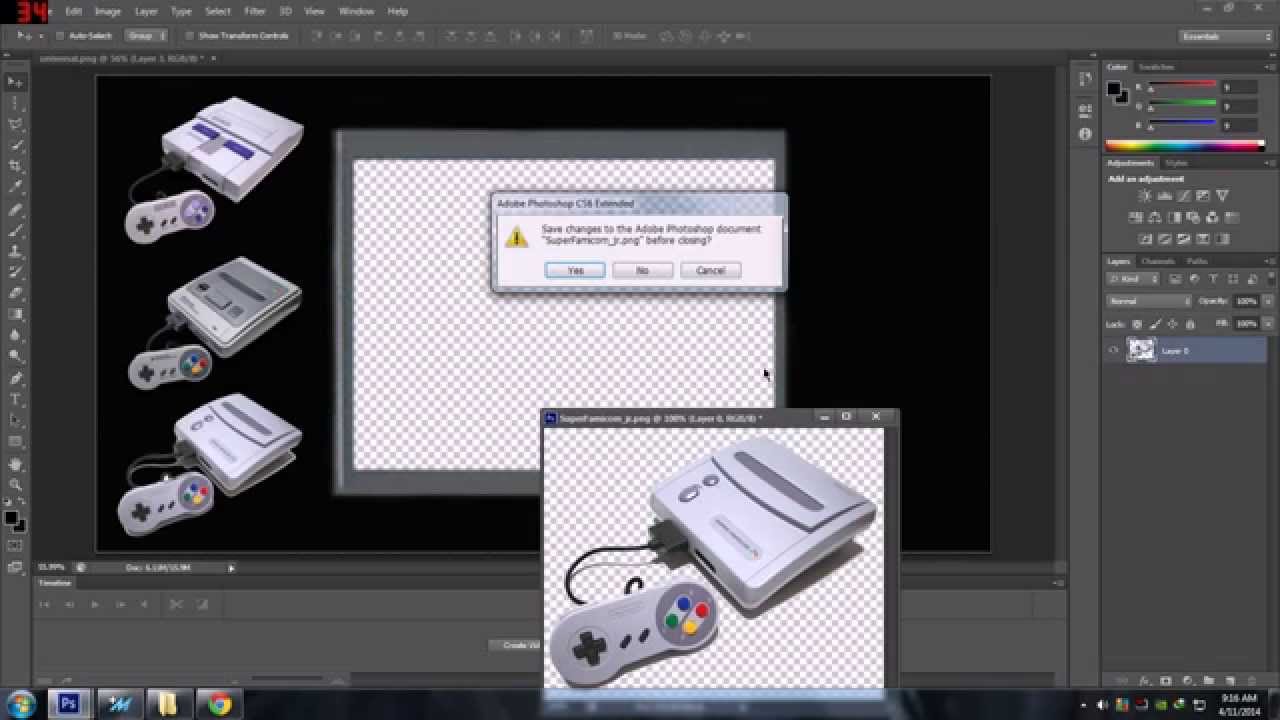The height and width of the screenshot is (720, 1280).
Task: Click the foreground color swatch in Color panel
Action: (x=1114, y=89)
